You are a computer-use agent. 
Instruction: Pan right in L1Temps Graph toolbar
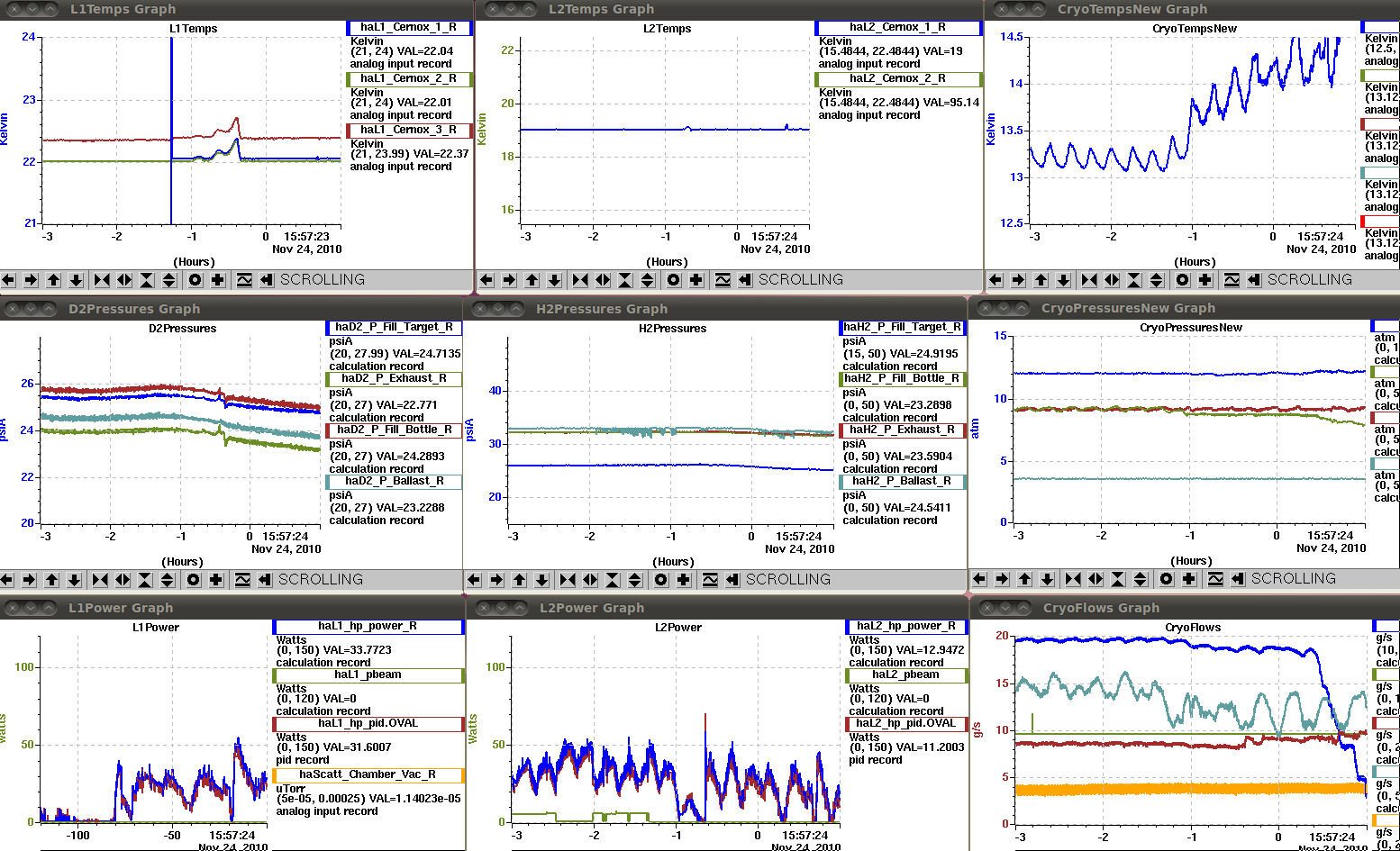point(31,280)
